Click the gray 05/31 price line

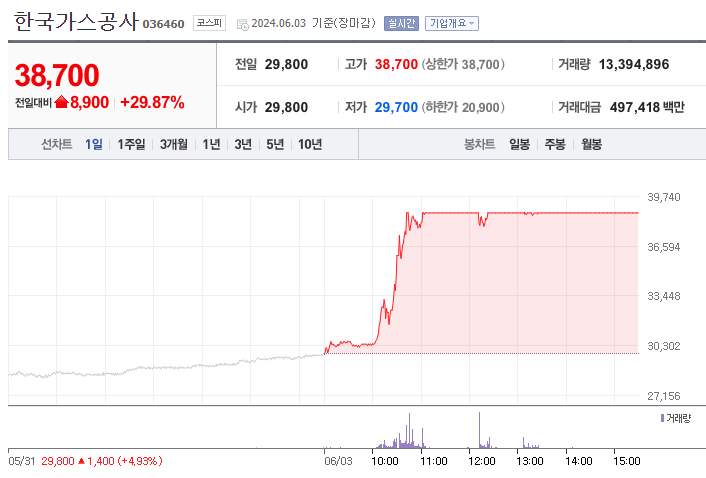[x=167, y=367]
